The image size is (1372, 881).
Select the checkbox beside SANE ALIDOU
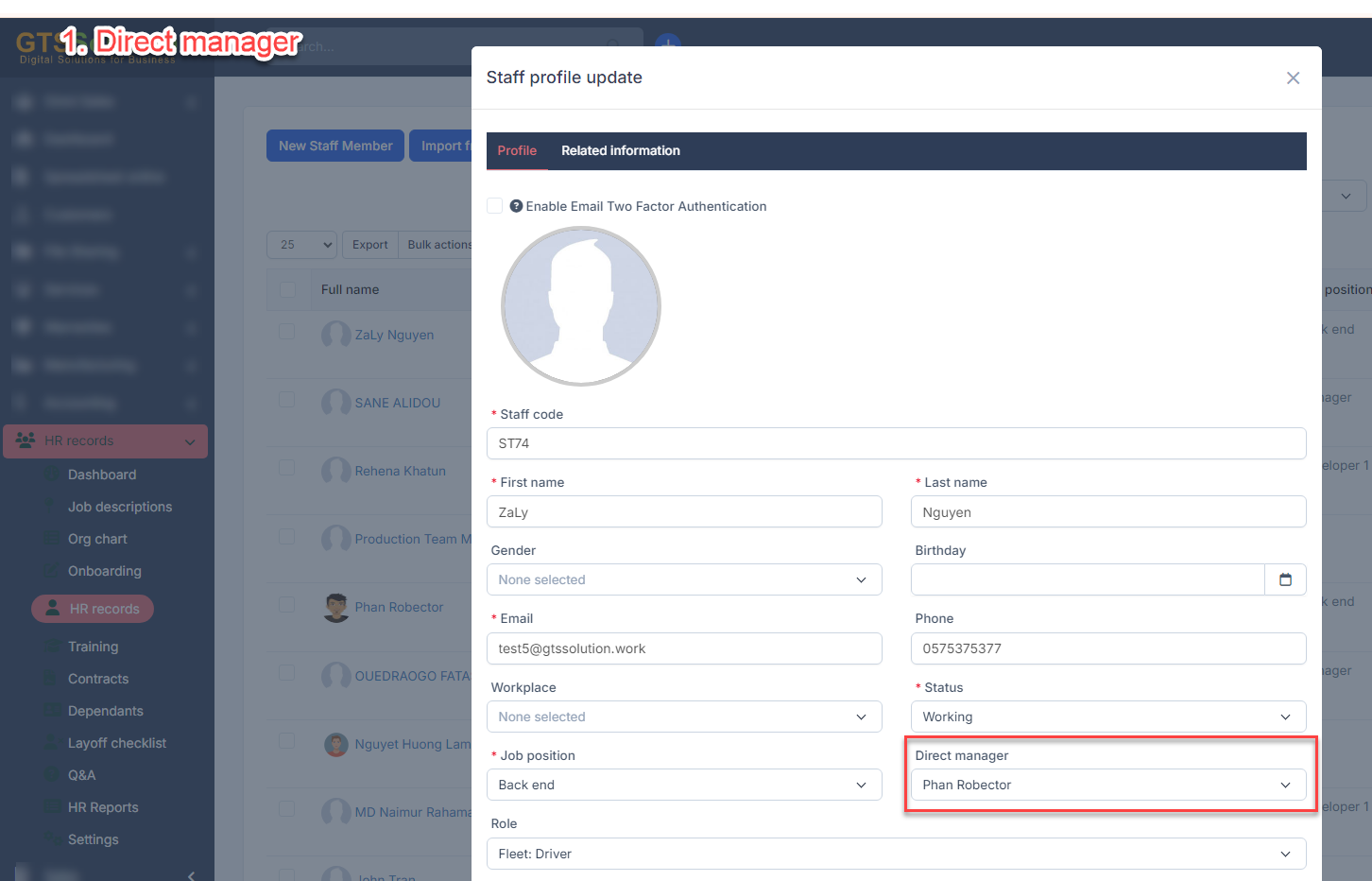pos(286,400)
